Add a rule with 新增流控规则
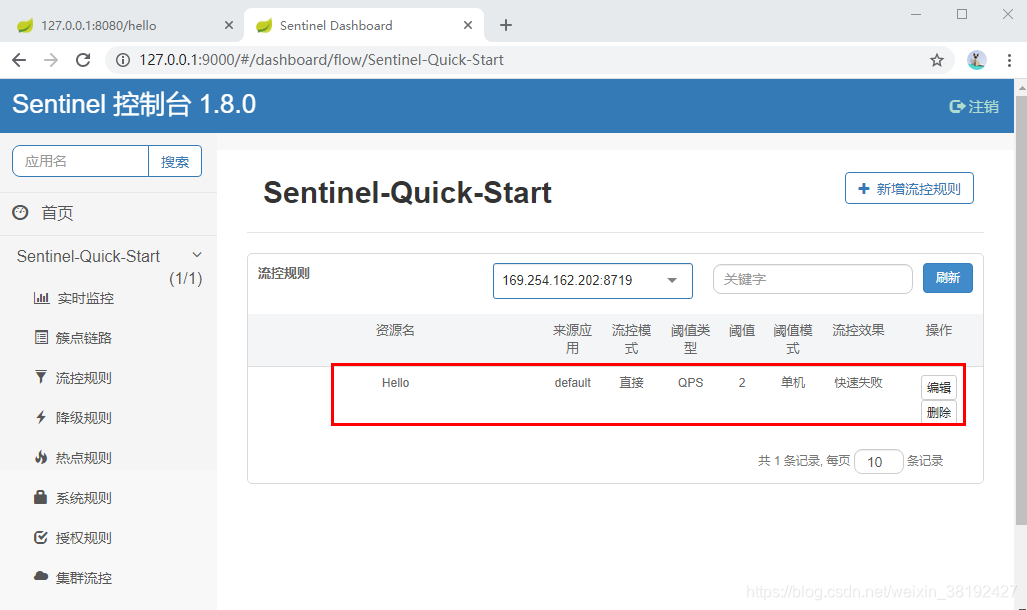1027x610 pixels. [x=909, y=189]
